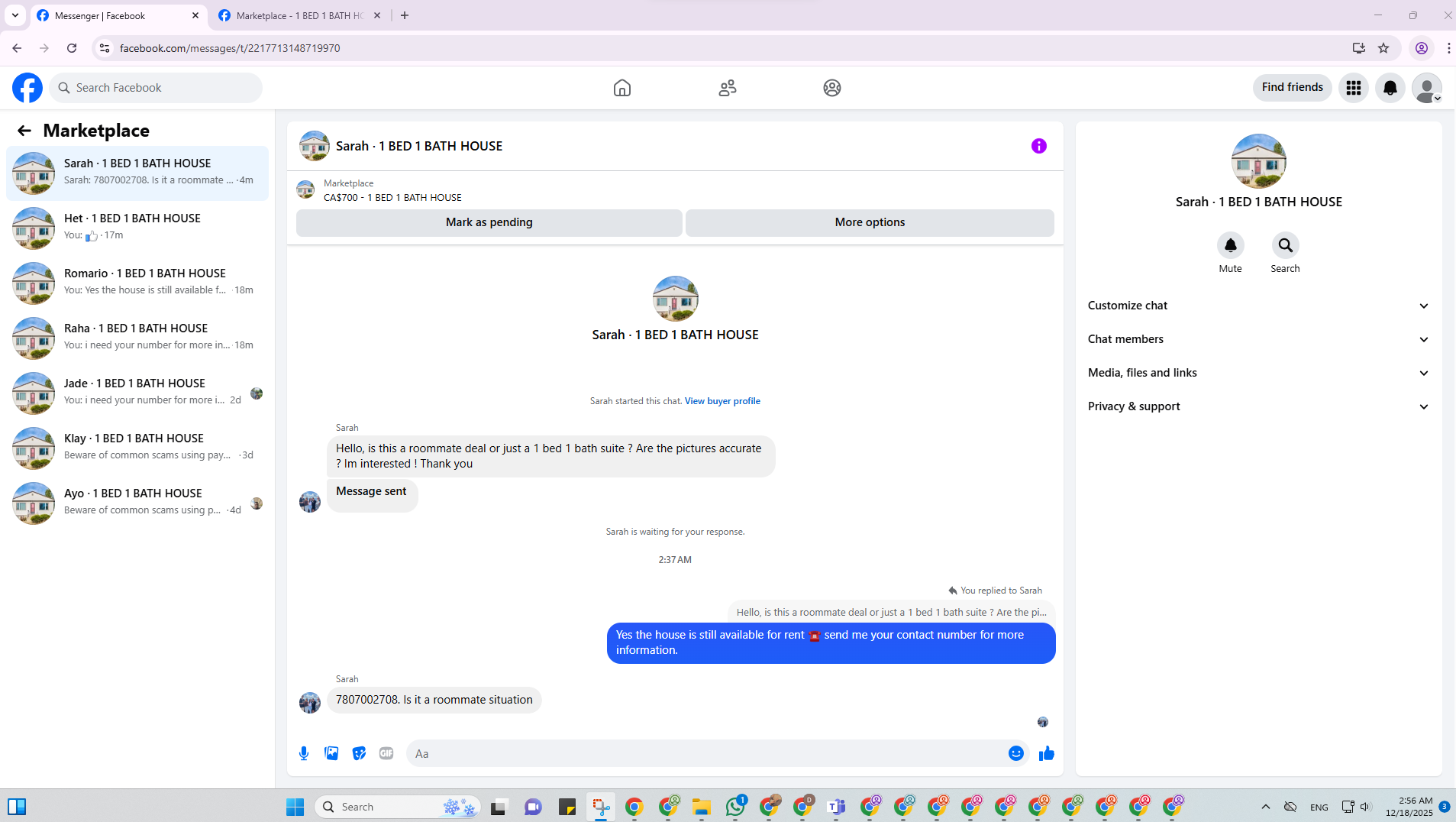Viewport: 1456px width, 822px height.
Task: Open the Groups icon in top navigation
Action: 832,88
